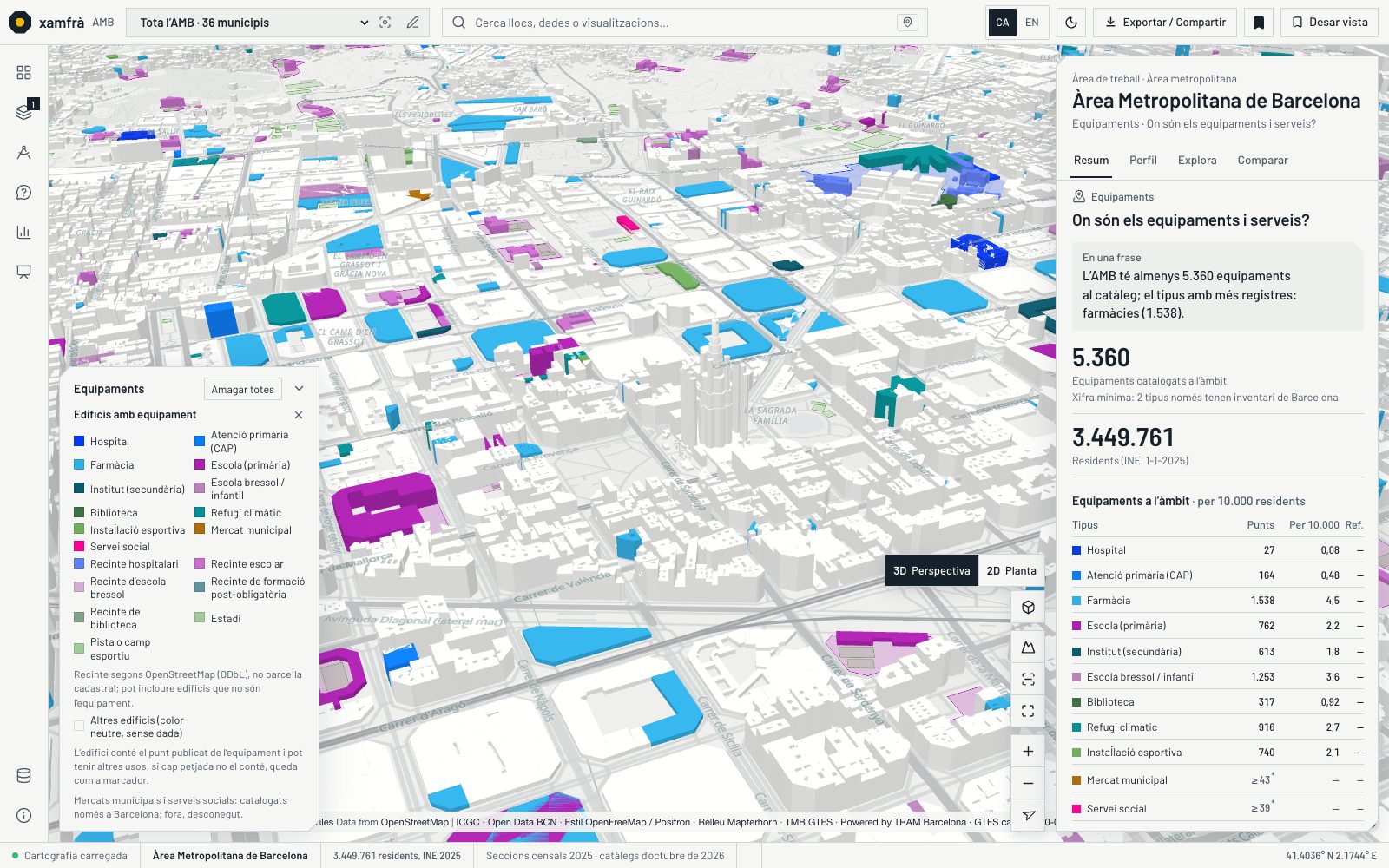The width and height of the screenshot is (1389, 868).
Task: Open the Explora tab
Action: tap(1197, 160)
